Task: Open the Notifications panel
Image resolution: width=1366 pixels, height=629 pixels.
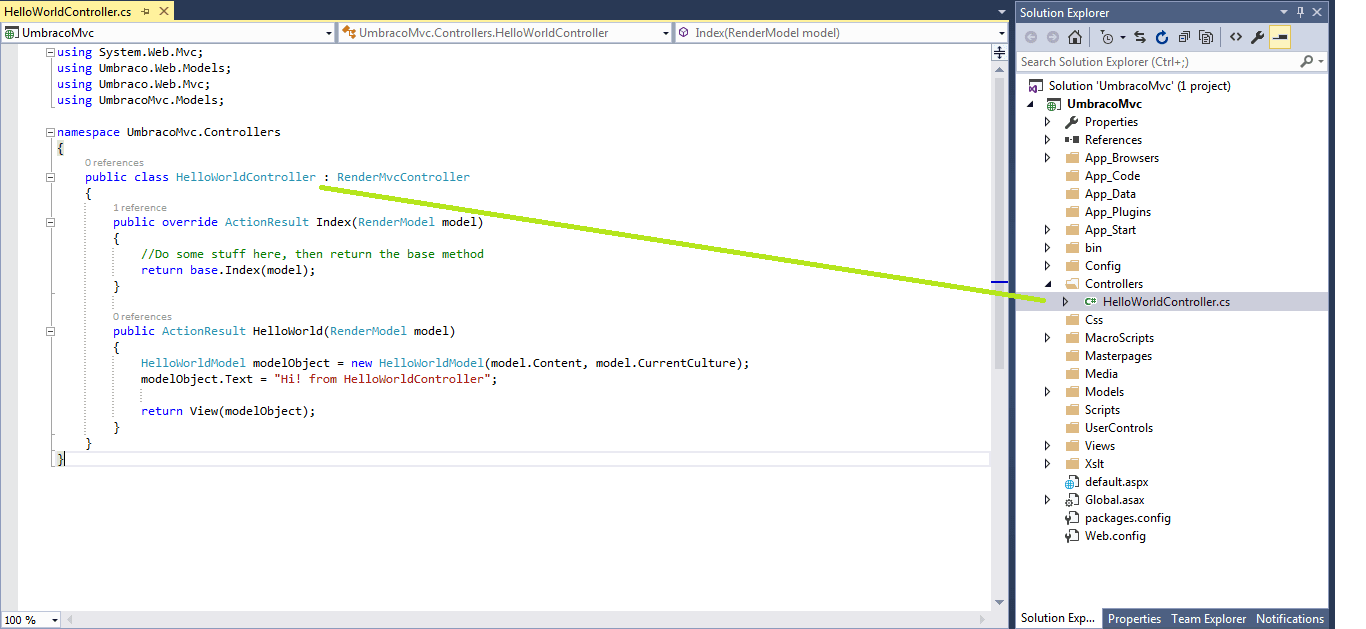Action: [1290, 618]
